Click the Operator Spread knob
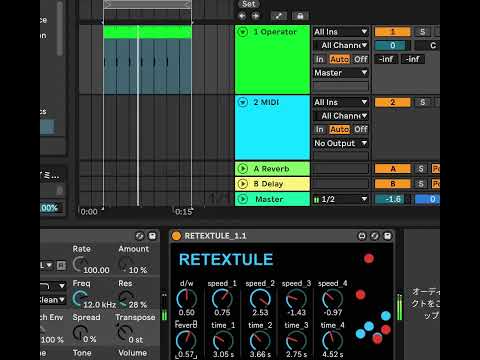 [x=80, y=332]
